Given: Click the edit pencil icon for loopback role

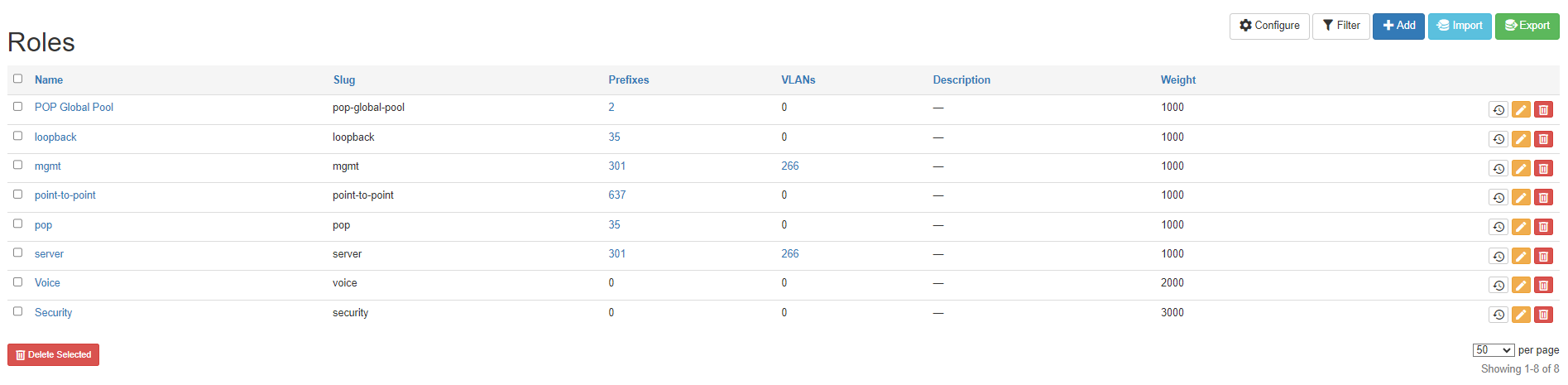Looking at the screenshot, I should point(1521,139).
